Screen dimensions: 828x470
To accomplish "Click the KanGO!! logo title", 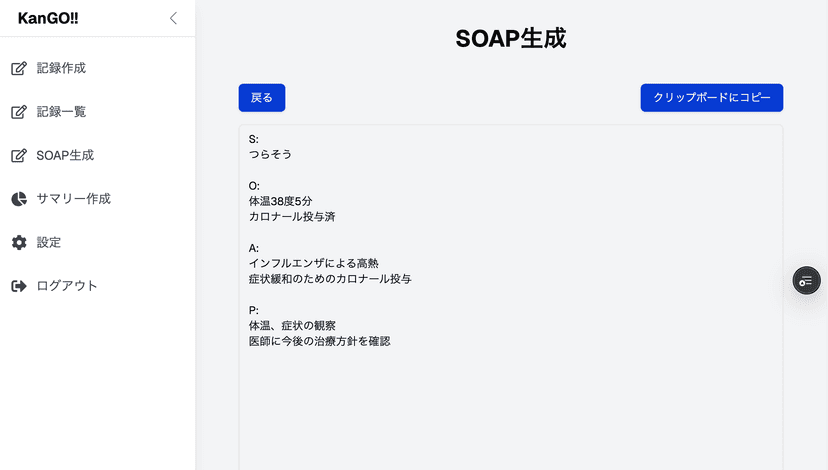I will point(48,18).
